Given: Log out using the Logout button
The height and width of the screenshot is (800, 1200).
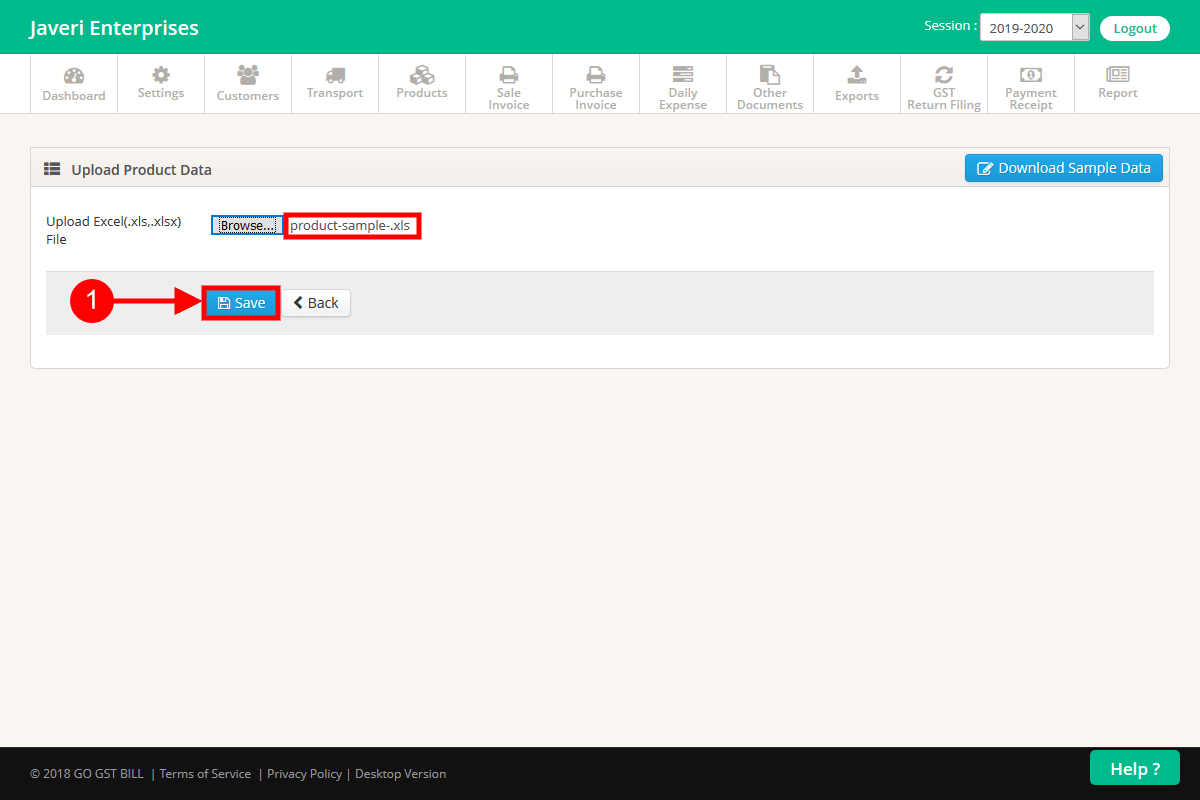Looking at the screenshot, I should [x=1134, y=28].
